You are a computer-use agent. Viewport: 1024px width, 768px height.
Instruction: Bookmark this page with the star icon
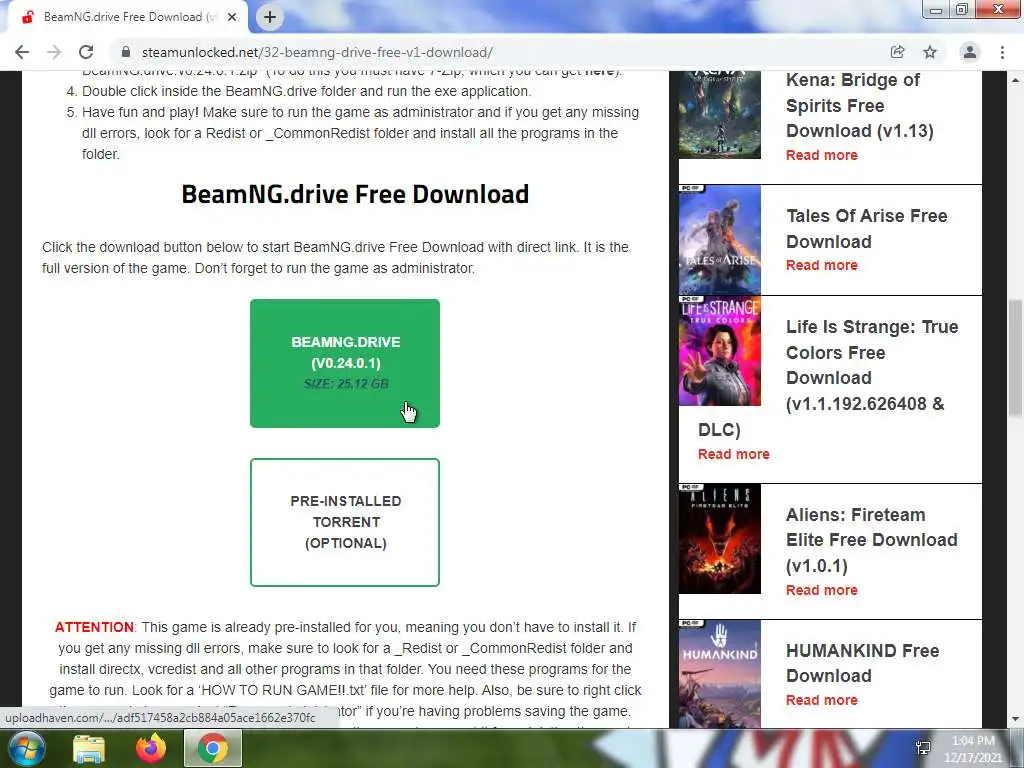pos(930,52)
